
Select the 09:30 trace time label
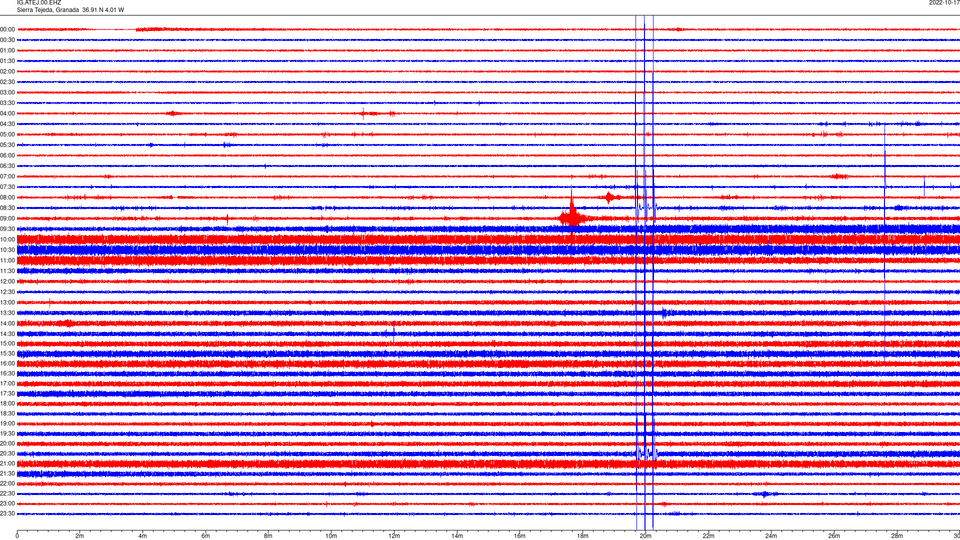[x=7, y=229]
